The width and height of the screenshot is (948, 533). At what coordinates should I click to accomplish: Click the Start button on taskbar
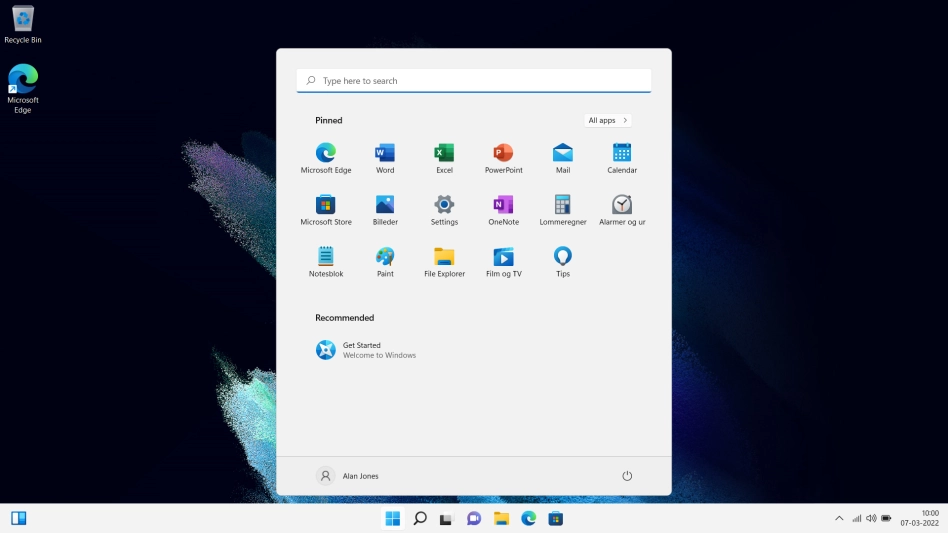click(393, 518)
